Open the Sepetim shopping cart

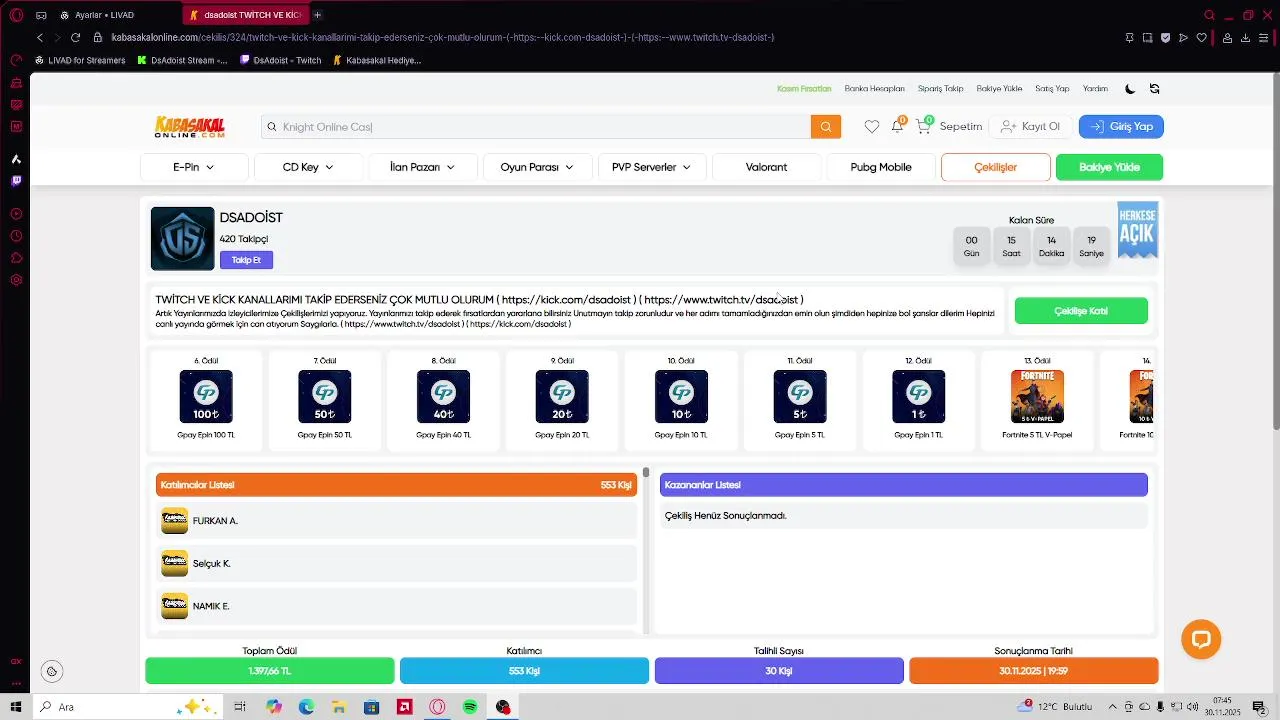tap(949, 127)
